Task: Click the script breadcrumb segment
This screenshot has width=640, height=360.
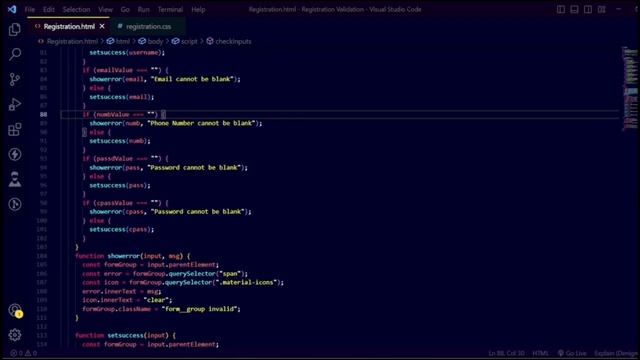Action: point(189,41)
